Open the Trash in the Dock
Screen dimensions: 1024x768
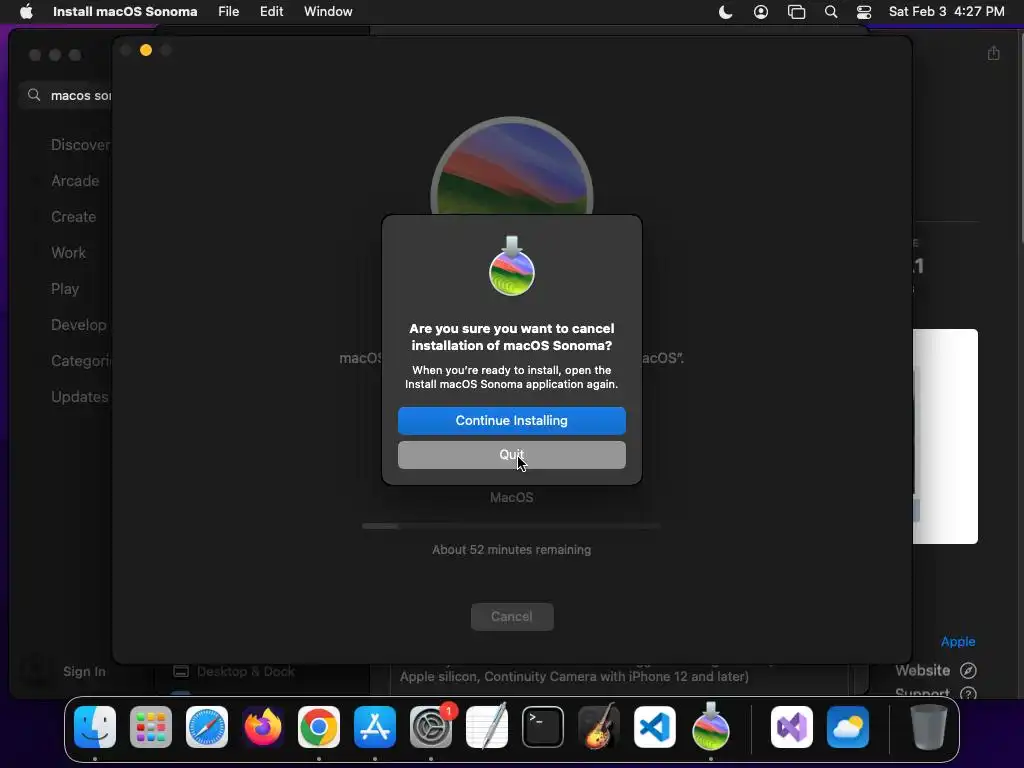tap(929, 727)
